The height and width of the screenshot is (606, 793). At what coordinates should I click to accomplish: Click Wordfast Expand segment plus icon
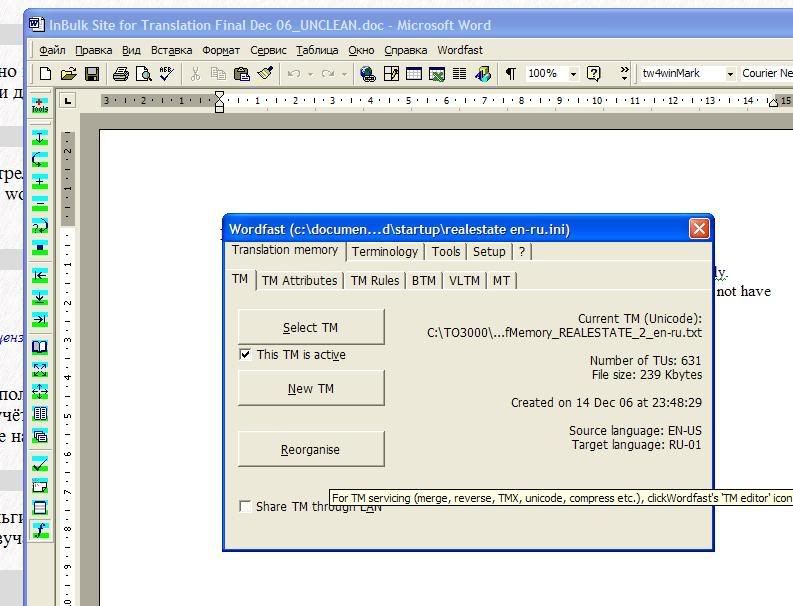click(x=40, y=182)
